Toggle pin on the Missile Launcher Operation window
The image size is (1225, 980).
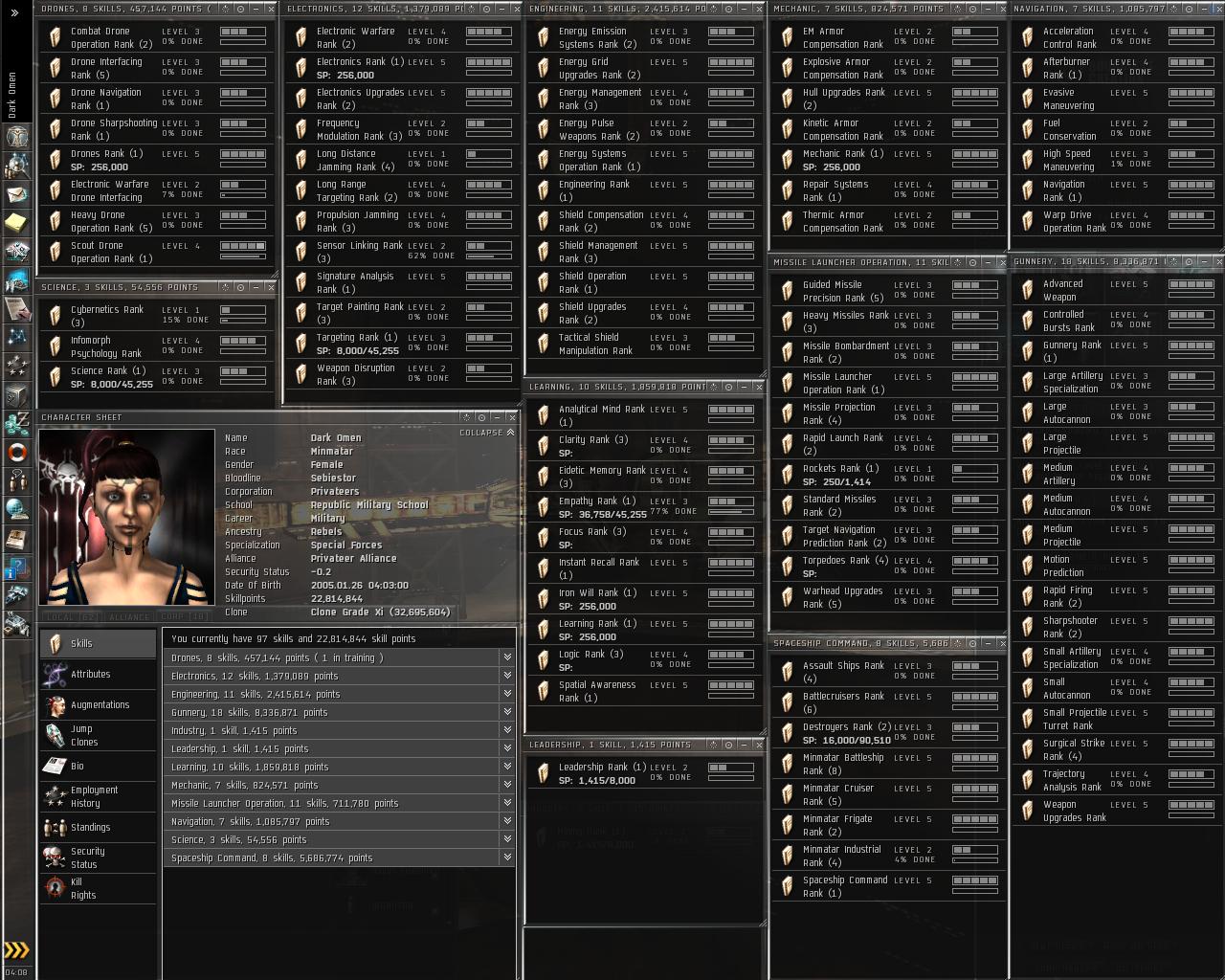(971, 262)
